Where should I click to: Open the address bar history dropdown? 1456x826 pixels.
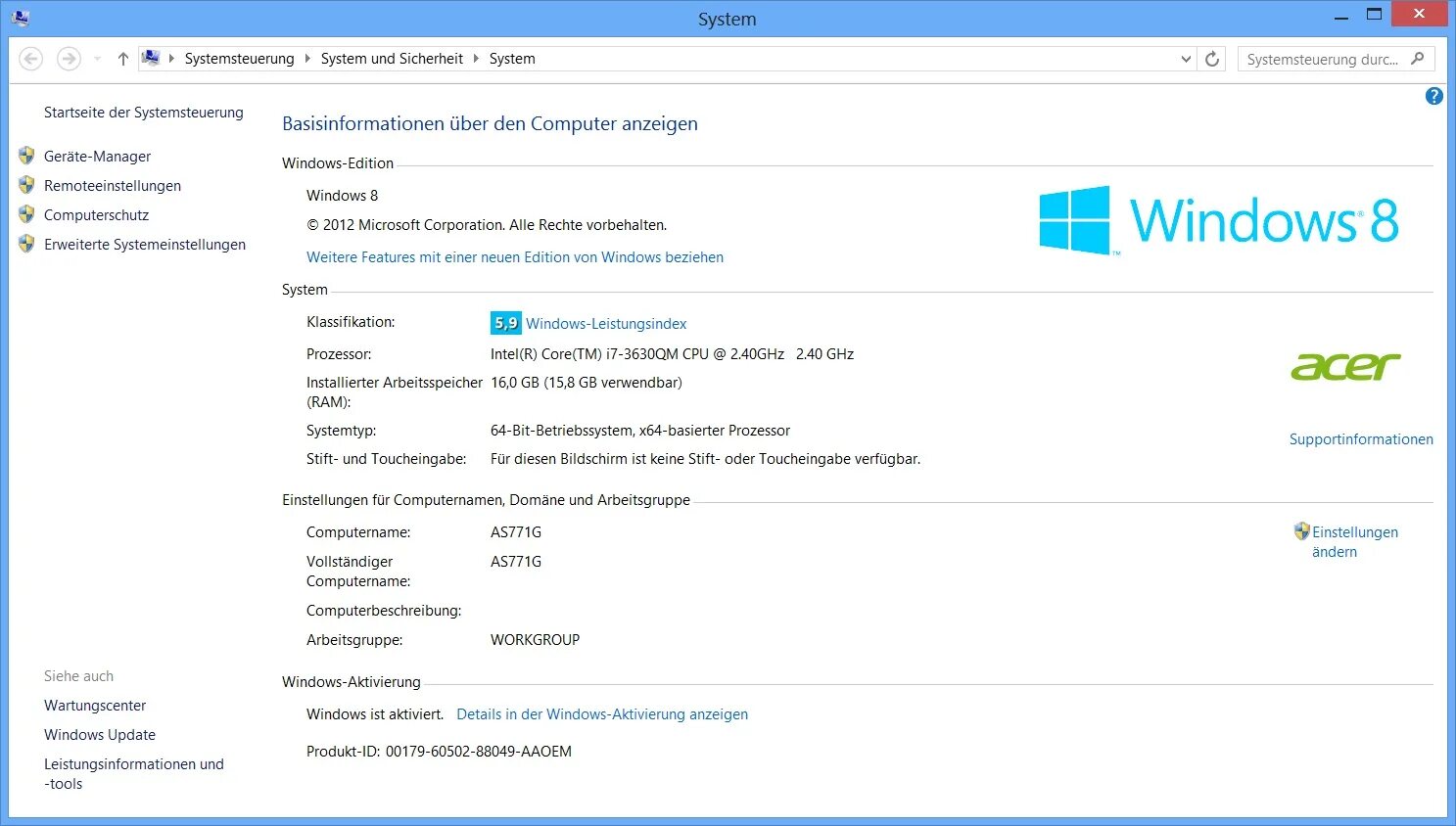pyautogui.click(x=1186, y=59)
